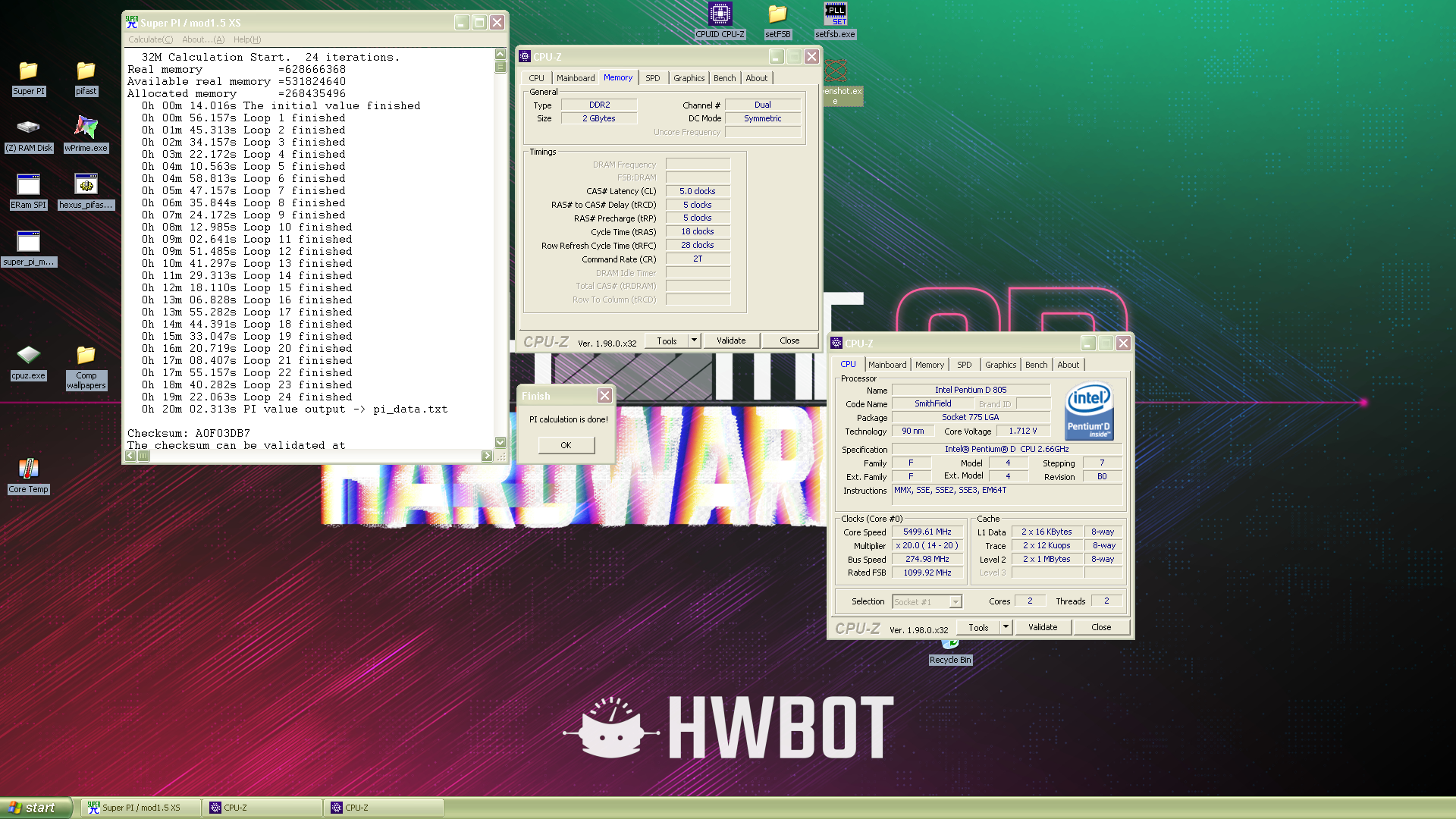The width and height of the screenshot is (1456, 819).
Task: Click Validate in Memory CPU-Z window
Action: pyautogui.click(x=731, y=340)
